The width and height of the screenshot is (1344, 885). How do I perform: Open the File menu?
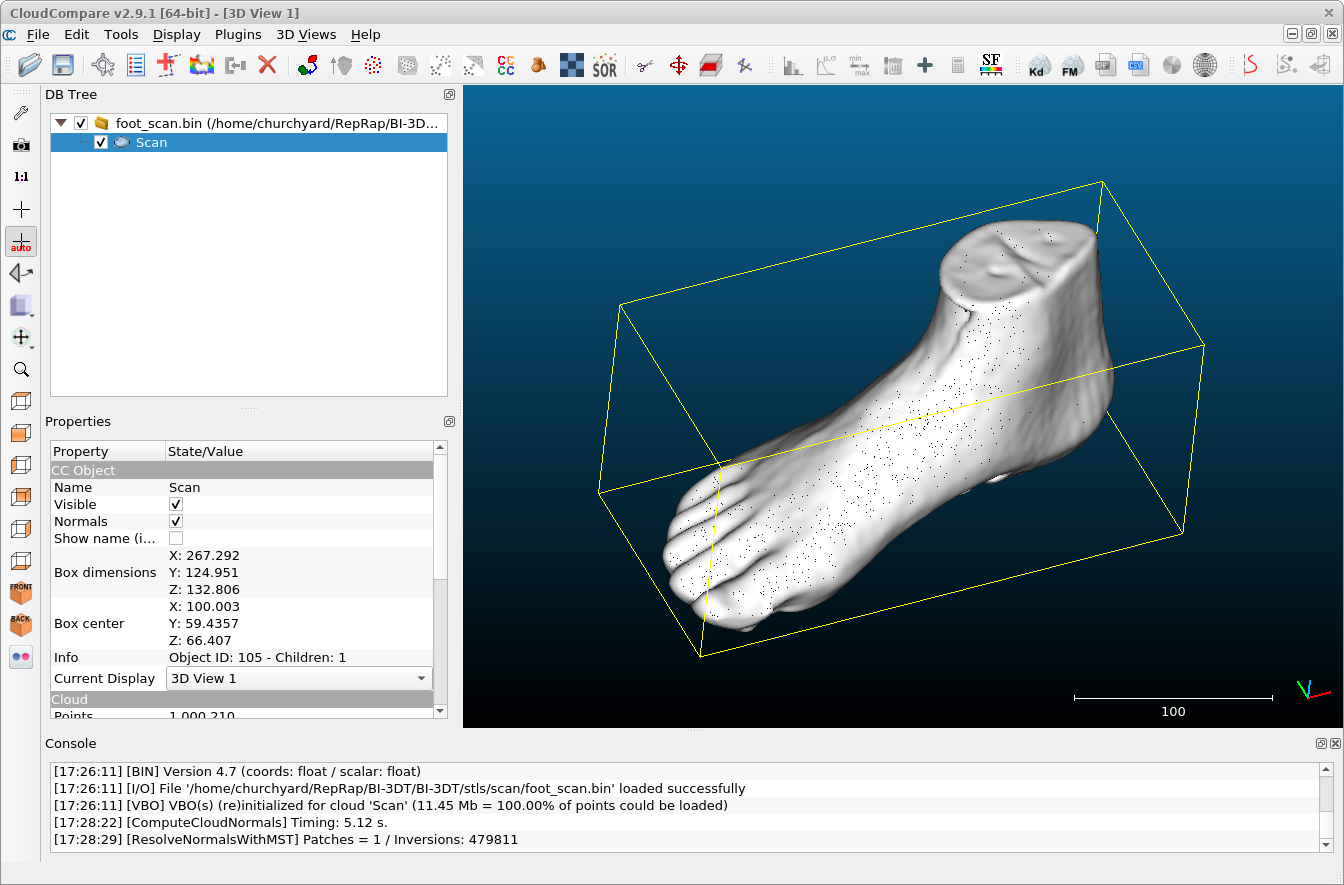click(x=37, y=34)
